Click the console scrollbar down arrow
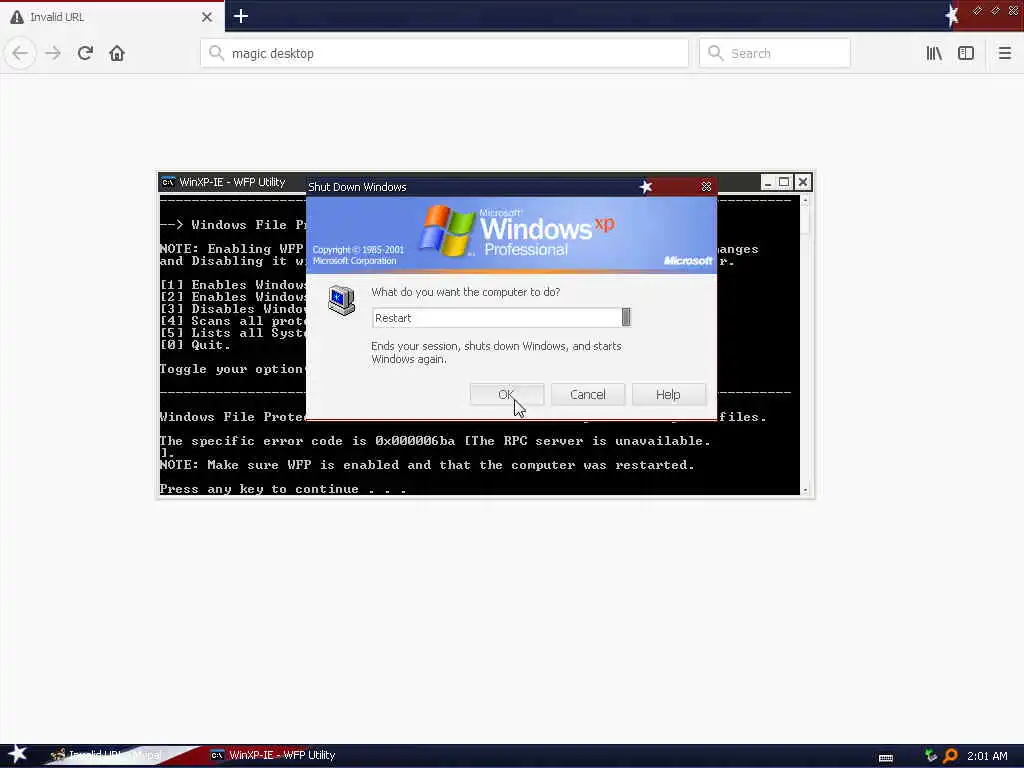 coord(805,490)
